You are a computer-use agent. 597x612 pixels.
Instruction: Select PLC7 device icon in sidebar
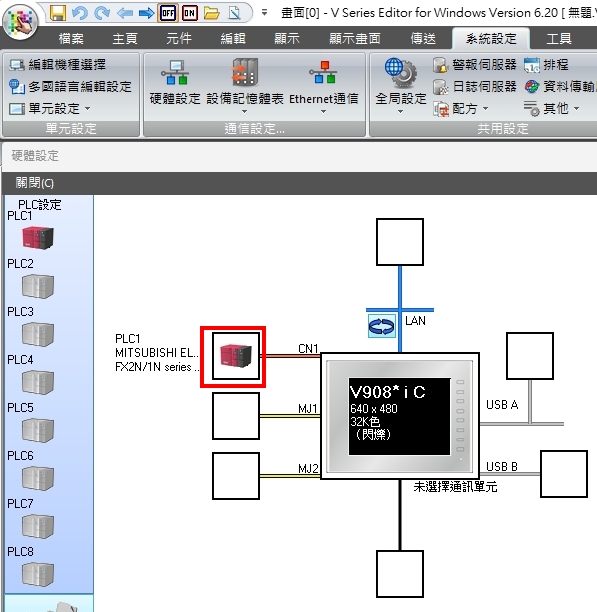pyautogui.click(x=37, y=526)
